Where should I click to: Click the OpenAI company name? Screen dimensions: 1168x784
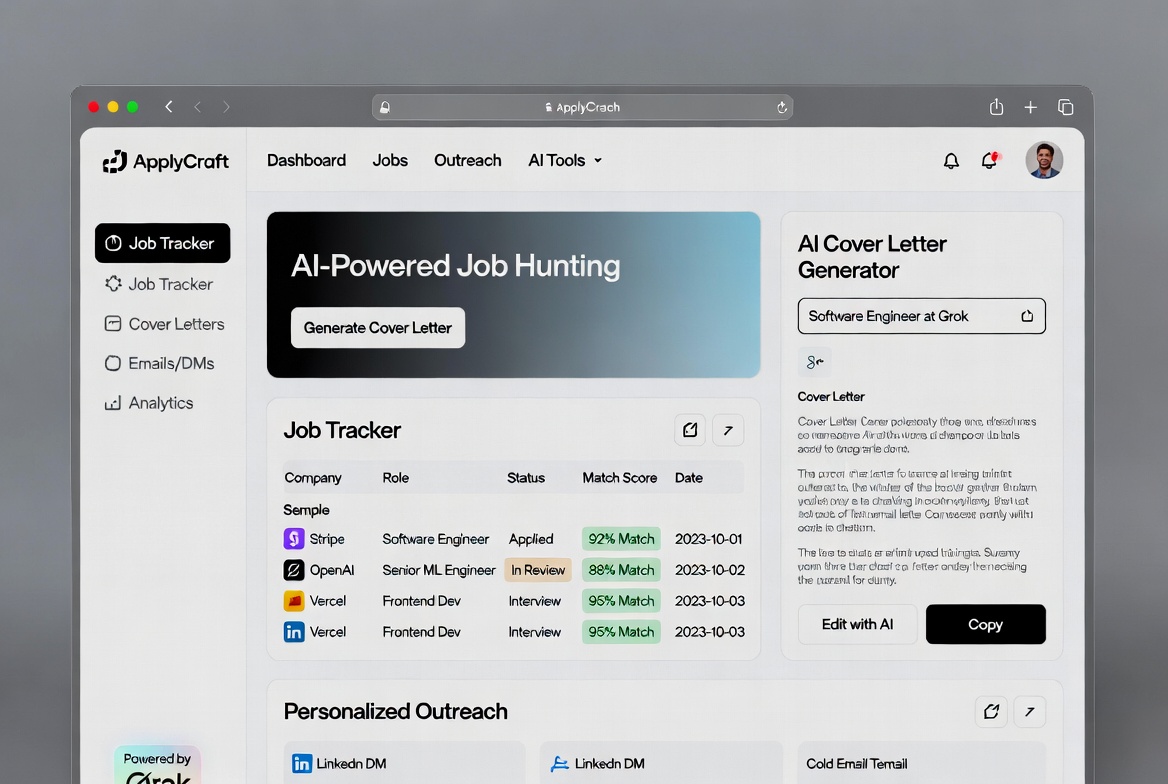click(331, 570)
